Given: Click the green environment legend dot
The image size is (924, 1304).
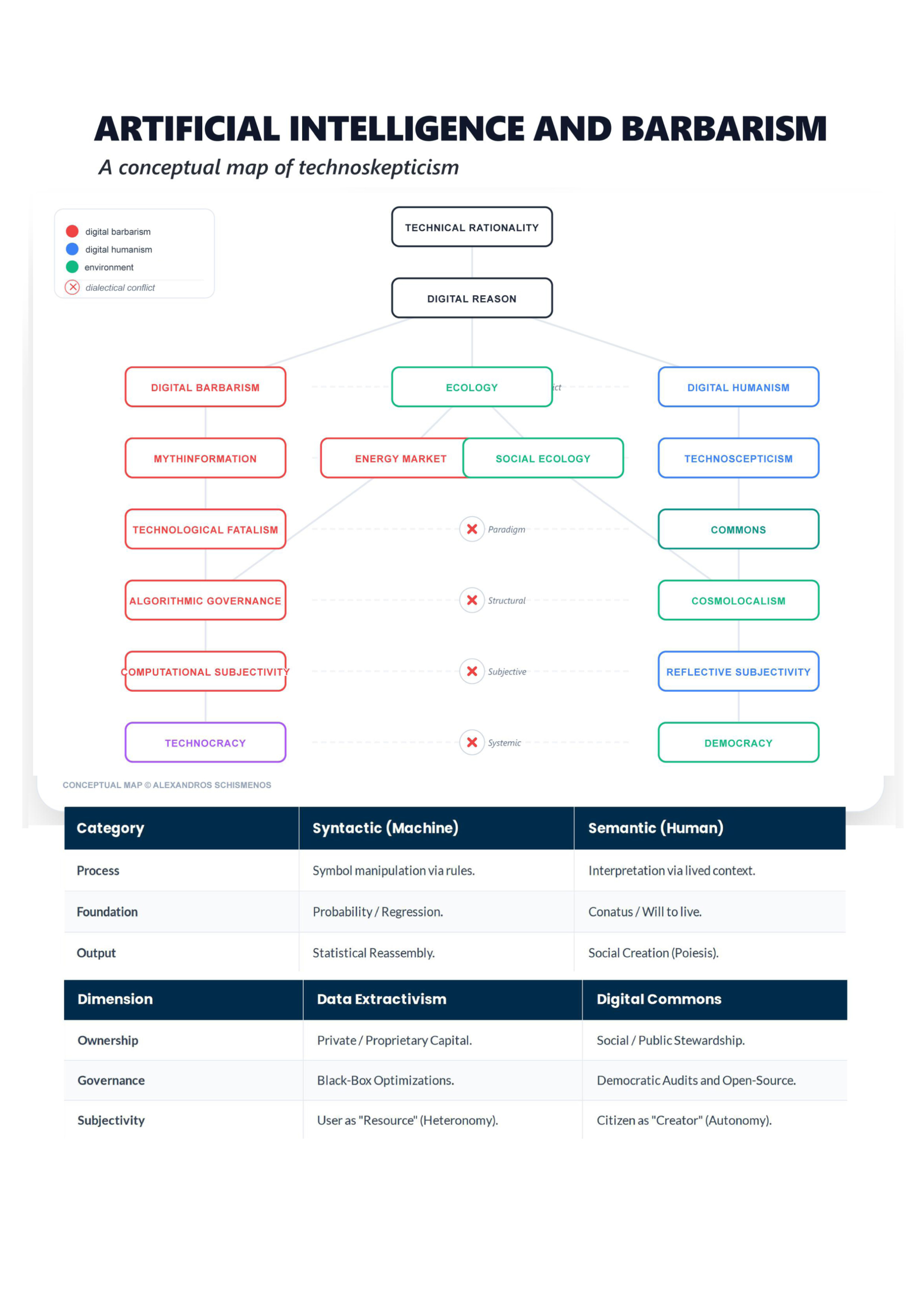Looking at the screenshot, I should (x=72, y=267).
